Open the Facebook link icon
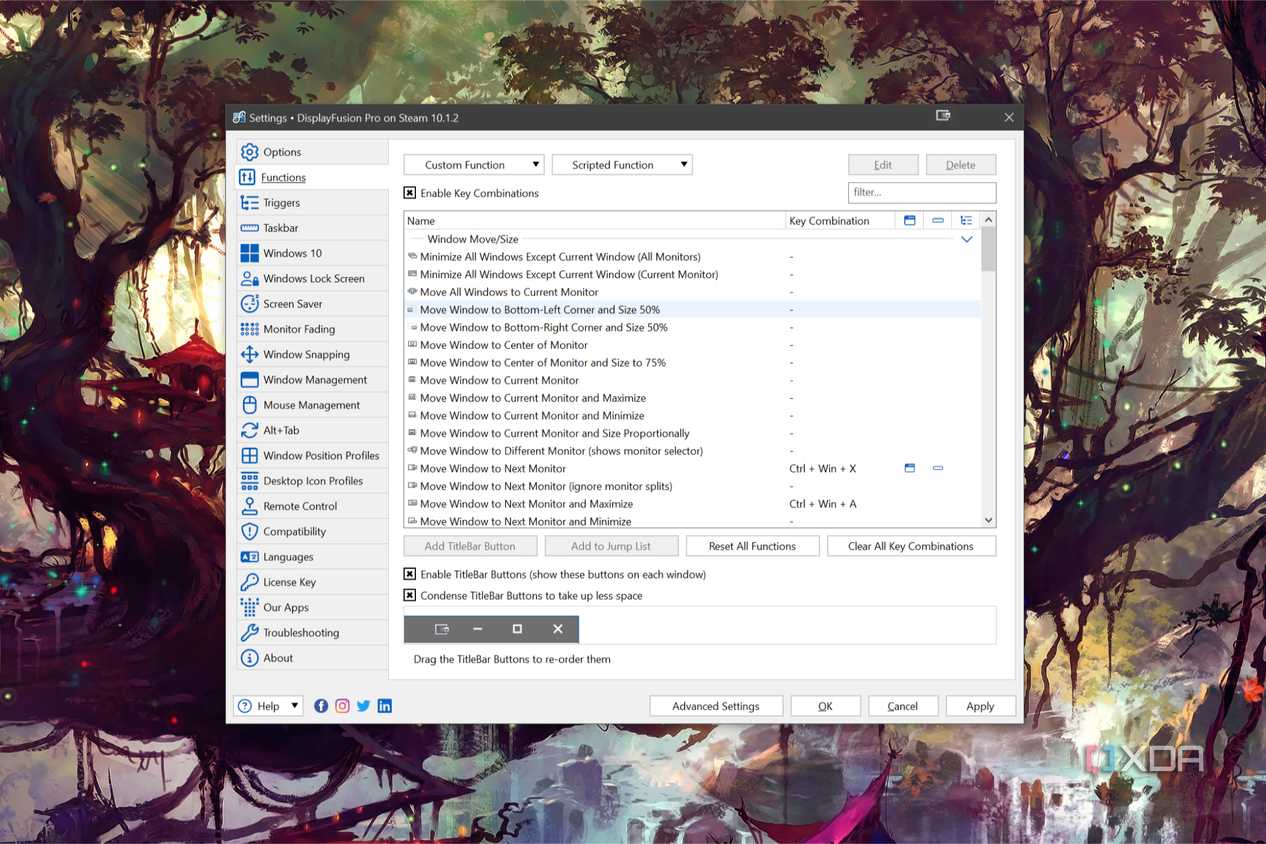This screenshot has height=844, width=1266. (321, 706)
